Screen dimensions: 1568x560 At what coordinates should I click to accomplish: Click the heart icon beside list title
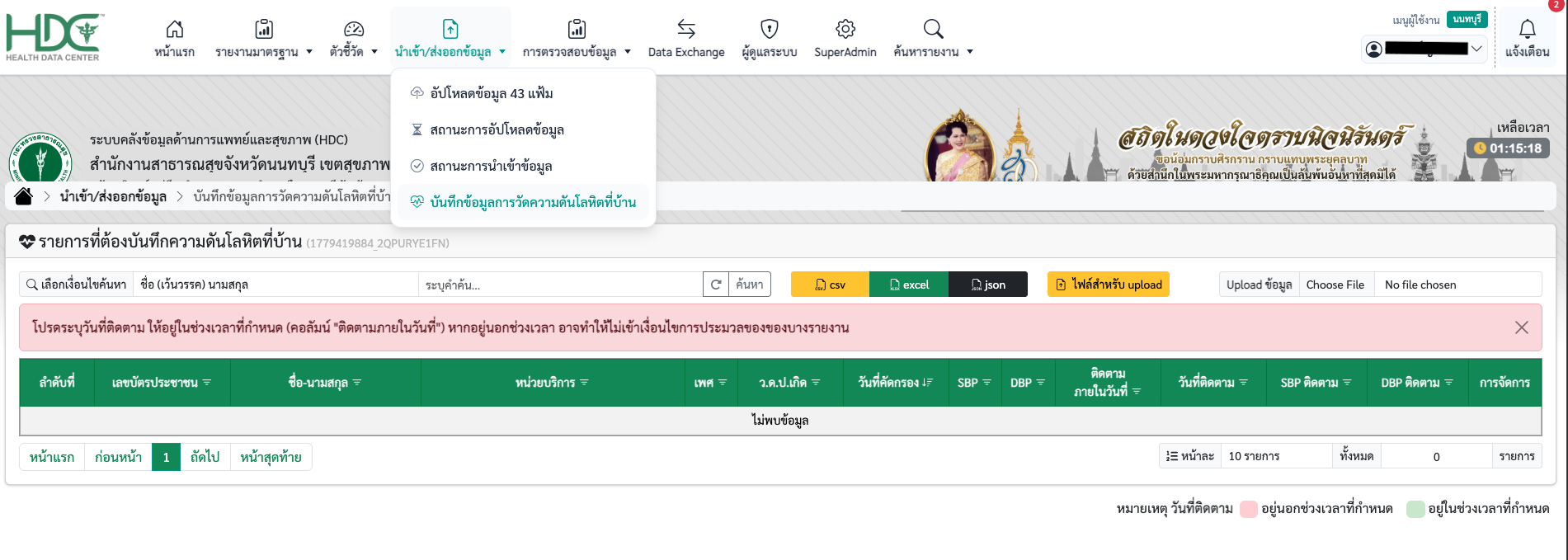[27, 242]
